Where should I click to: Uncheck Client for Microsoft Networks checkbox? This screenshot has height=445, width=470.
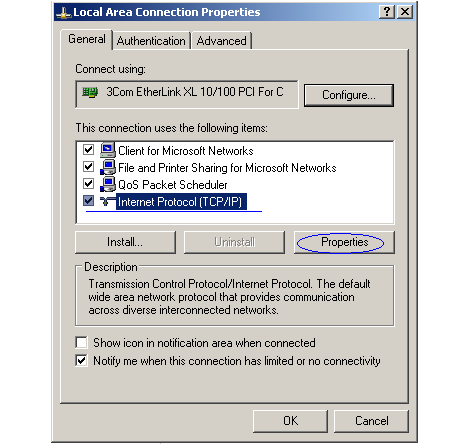(88, 149)
